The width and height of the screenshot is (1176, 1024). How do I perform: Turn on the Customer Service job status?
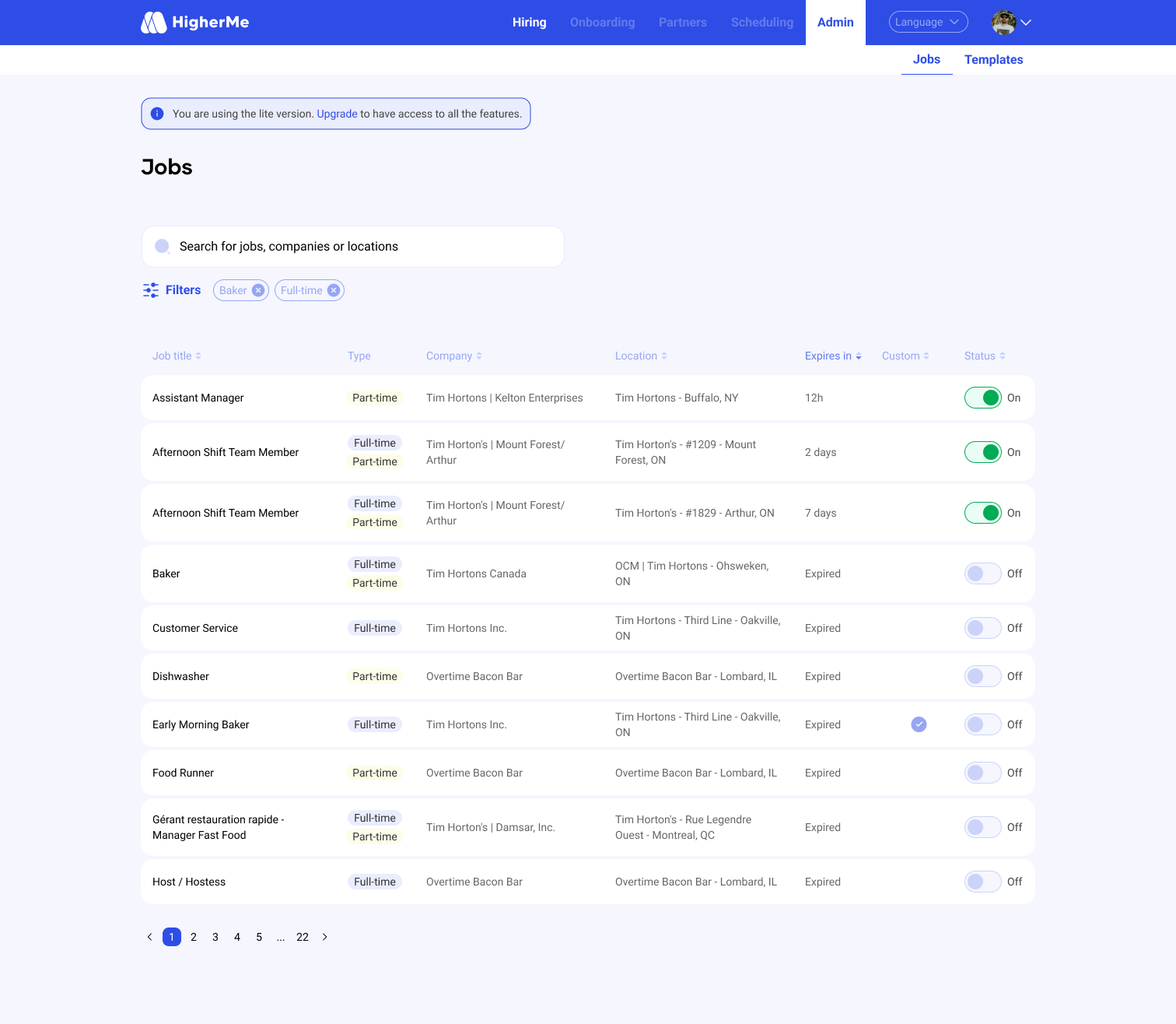tap(983, 628)
